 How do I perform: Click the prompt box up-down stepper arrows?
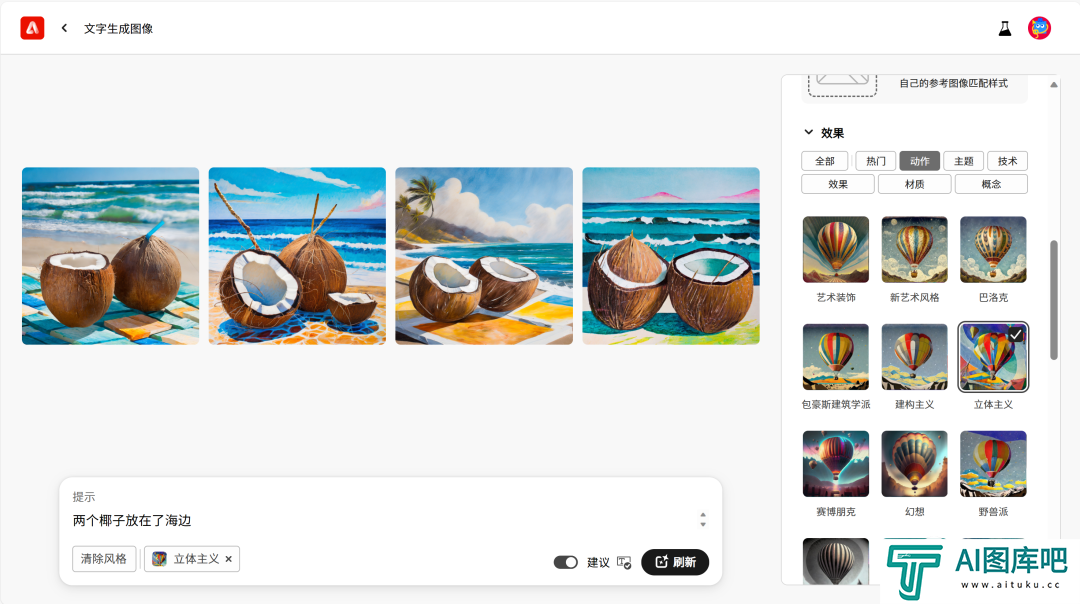point(703,519)
